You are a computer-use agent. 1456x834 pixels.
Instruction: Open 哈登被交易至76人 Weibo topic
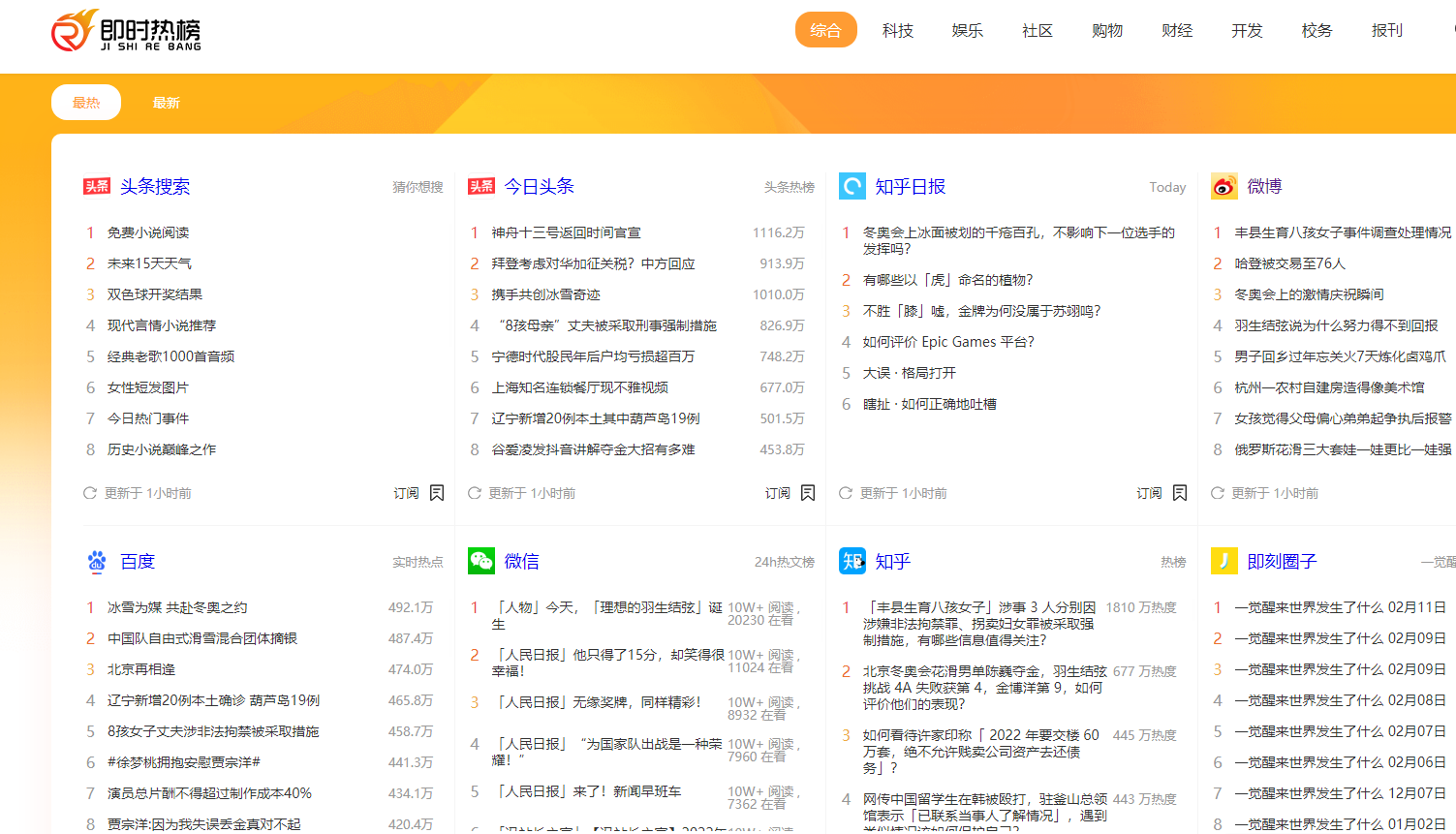click(1289, 263)
